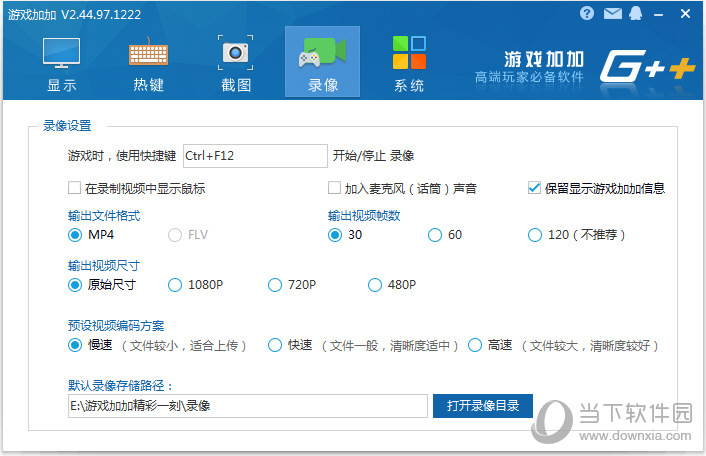Click the 默认录像存储路径 label
Screen dimensions: 706x456
(x=120, y=385)
